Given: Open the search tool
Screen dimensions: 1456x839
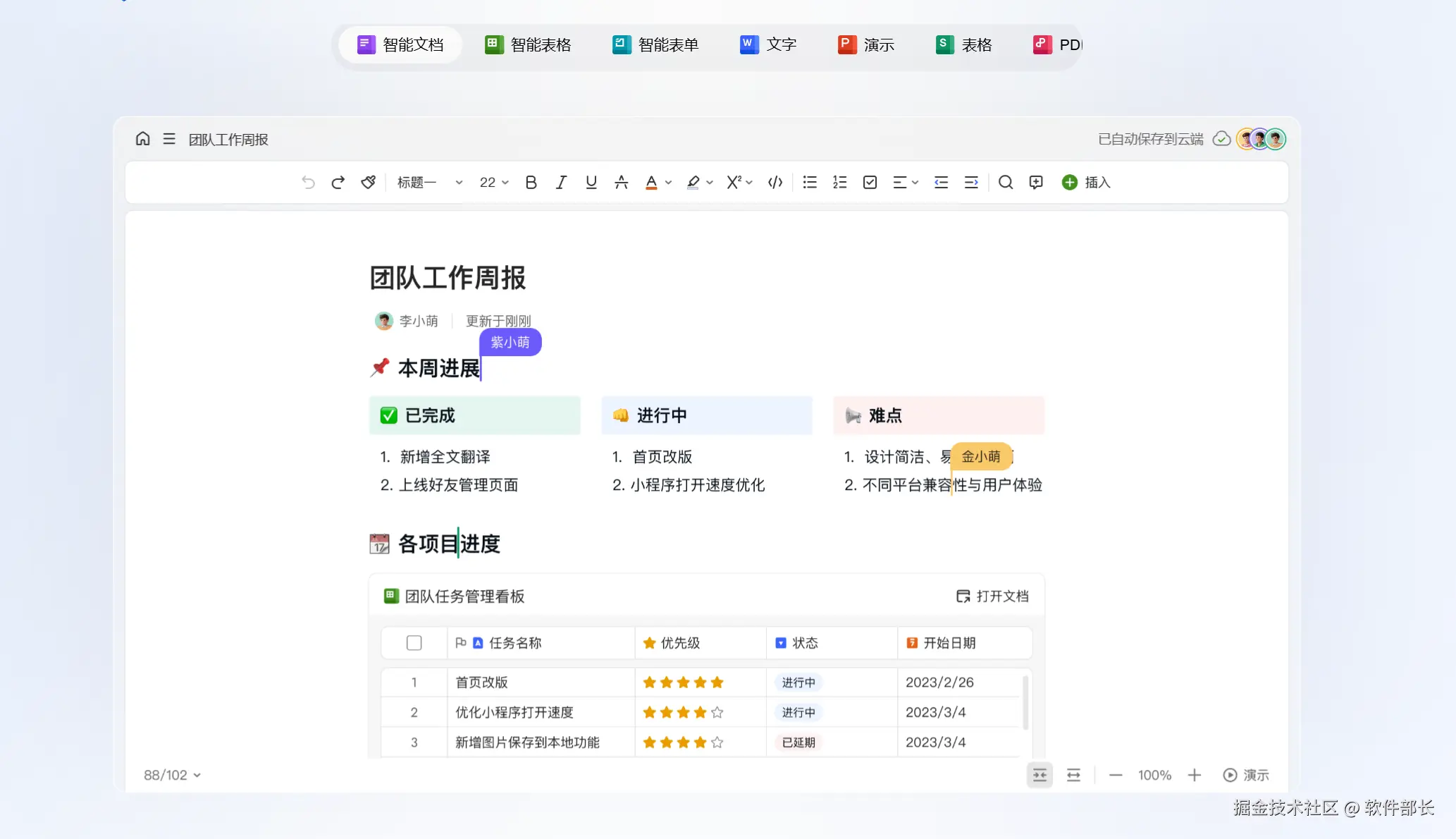Looking at the screenshot, I should coord(1006,183).
